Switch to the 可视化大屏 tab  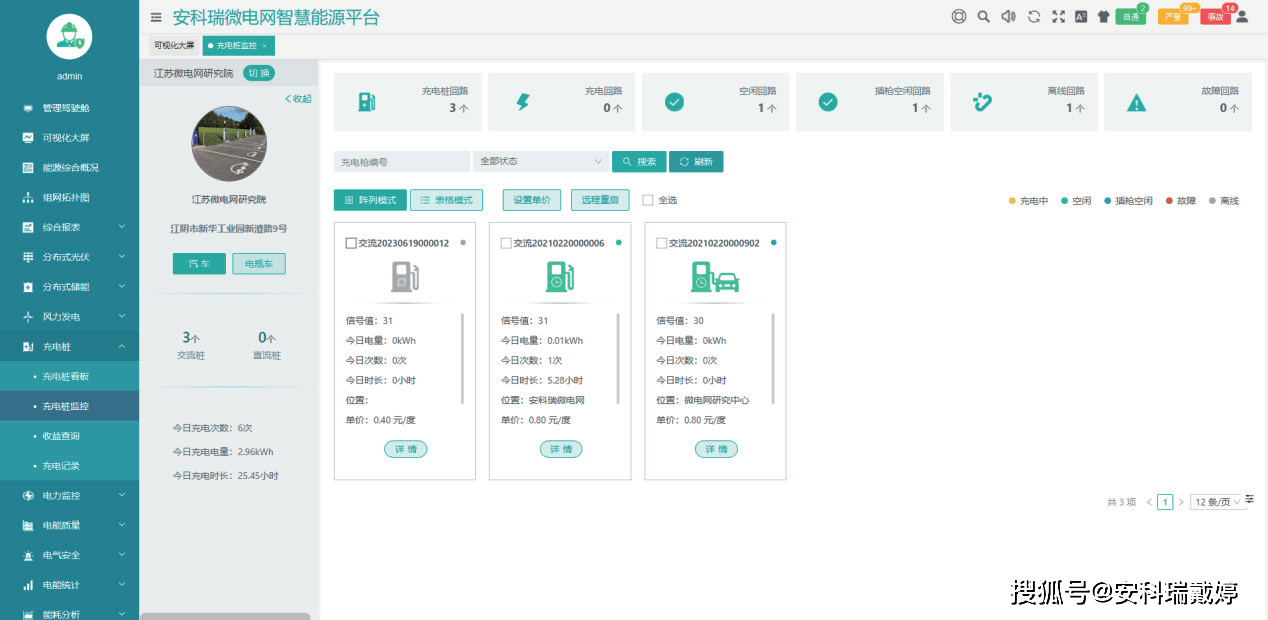[x=174, y=46]
